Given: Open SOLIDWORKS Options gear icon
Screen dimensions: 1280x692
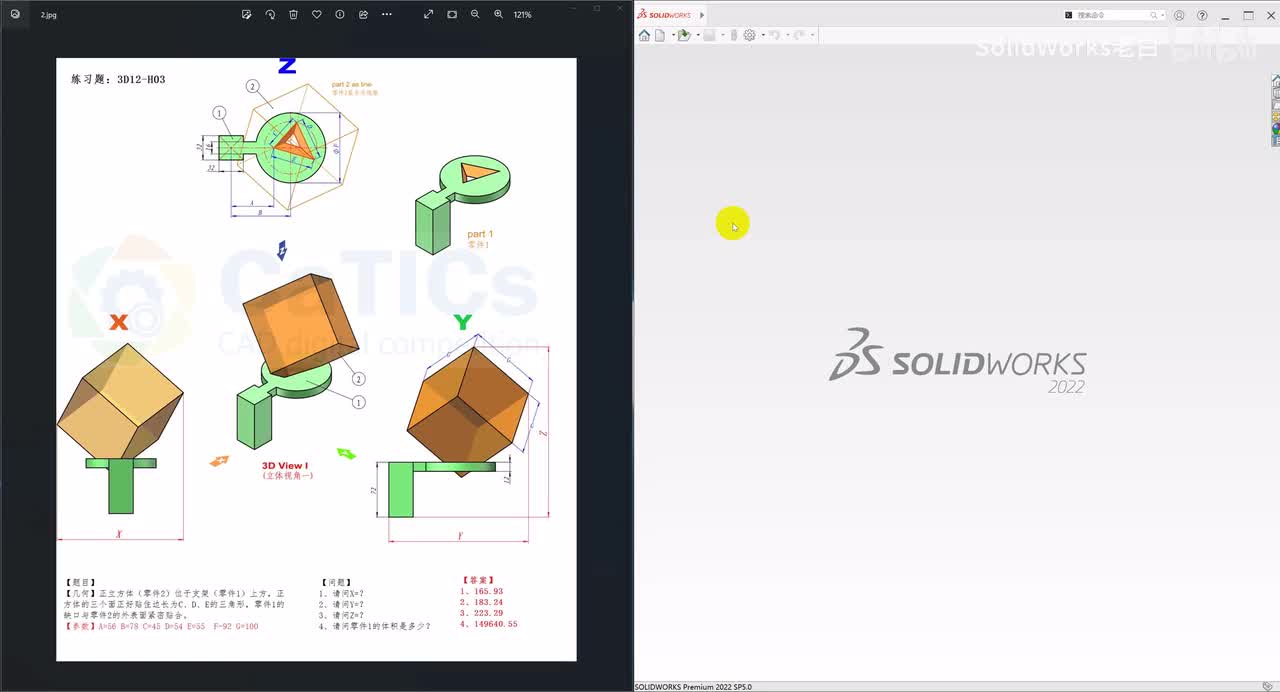Looking at the screenshot, I should [749, 35].
